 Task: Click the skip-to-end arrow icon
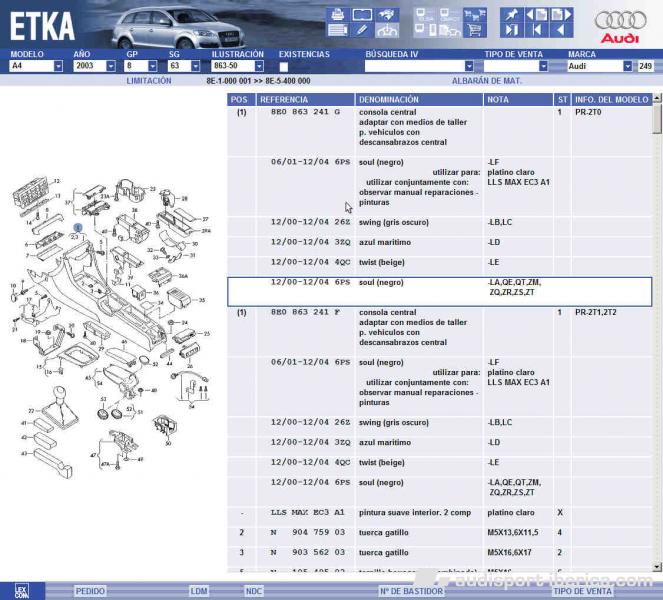[x=512, y=30]
